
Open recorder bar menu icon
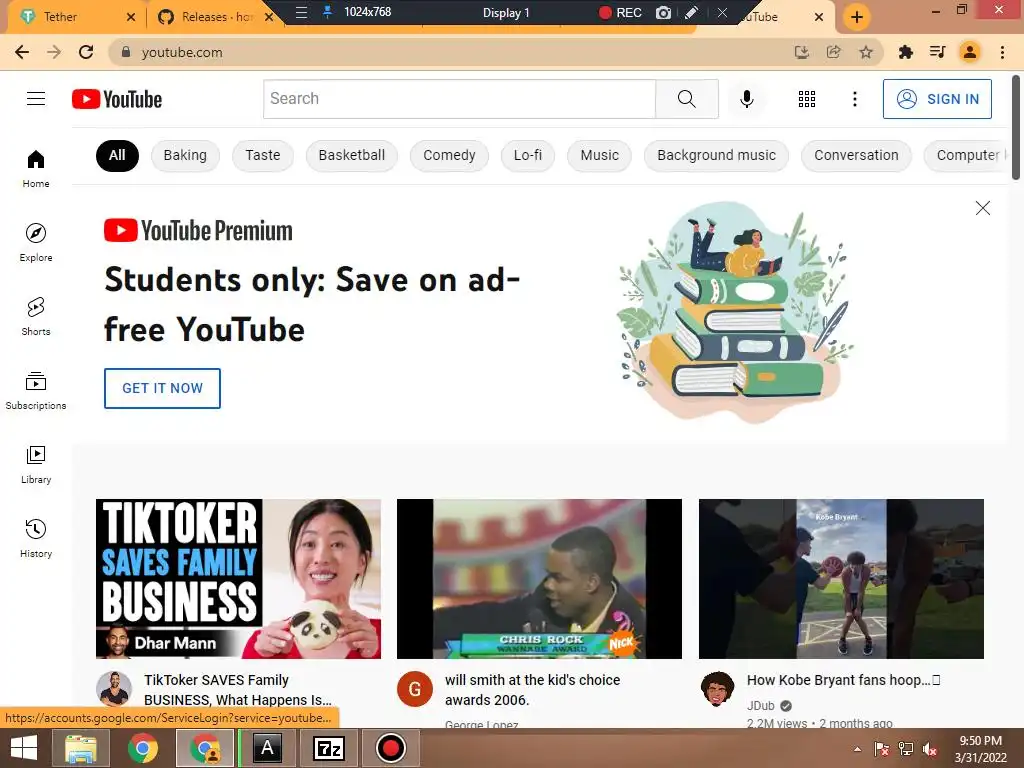[x=301, y=12]
